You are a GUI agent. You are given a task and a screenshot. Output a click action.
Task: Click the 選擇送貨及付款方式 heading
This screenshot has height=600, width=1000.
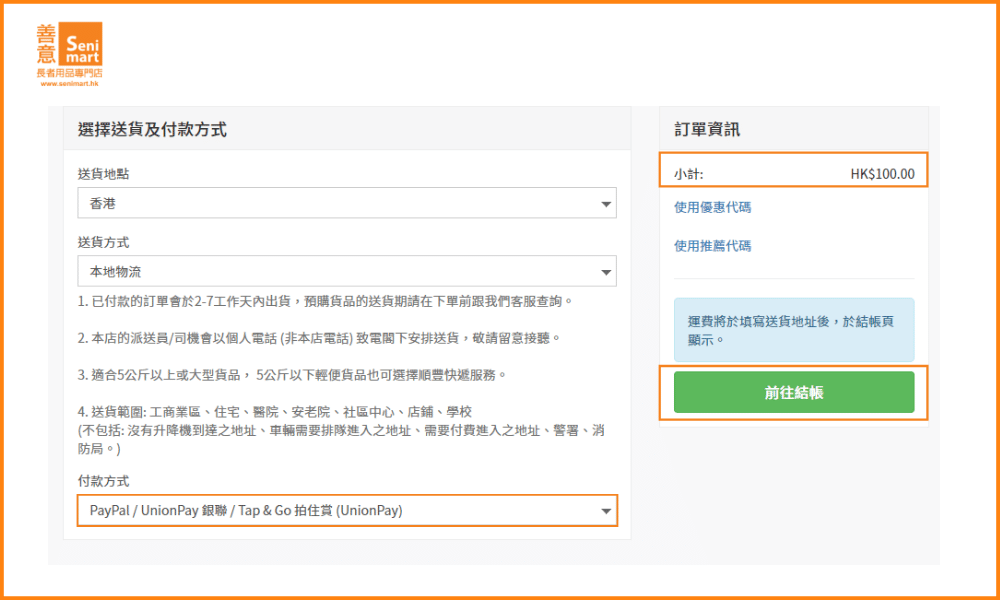point(152,129)
